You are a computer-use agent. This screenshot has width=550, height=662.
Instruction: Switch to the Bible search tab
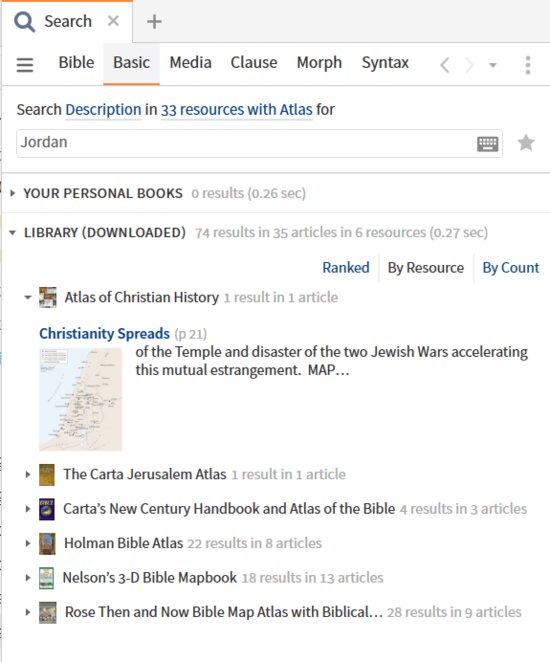(x=76, y=62)
